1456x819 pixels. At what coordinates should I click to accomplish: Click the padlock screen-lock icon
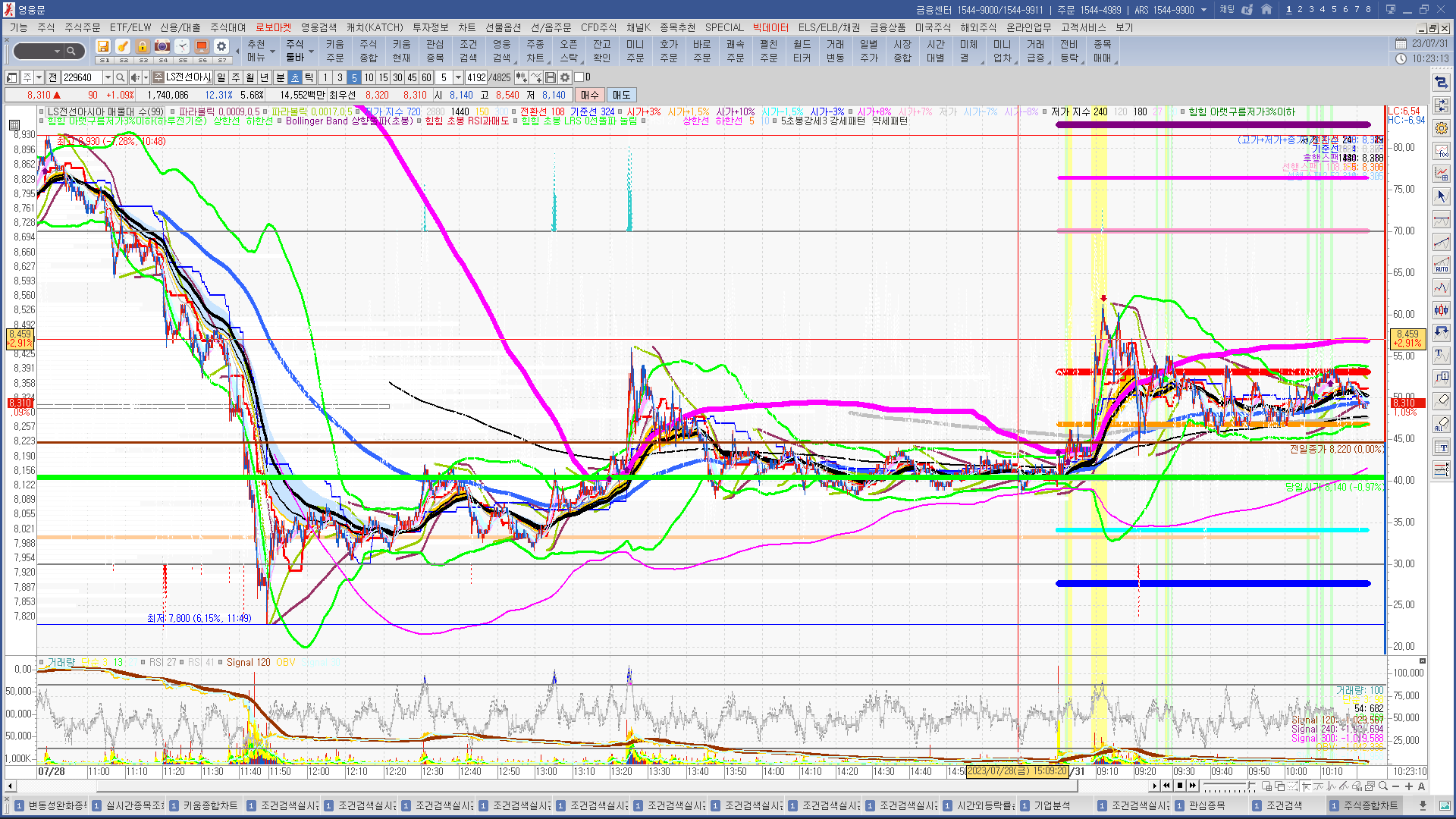(143, 47)
